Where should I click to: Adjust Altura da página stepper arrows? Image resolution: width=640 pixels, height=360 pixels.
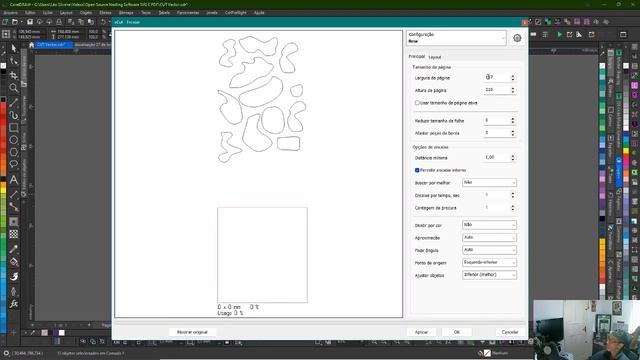pyautogui.click(x=513, y=90)
